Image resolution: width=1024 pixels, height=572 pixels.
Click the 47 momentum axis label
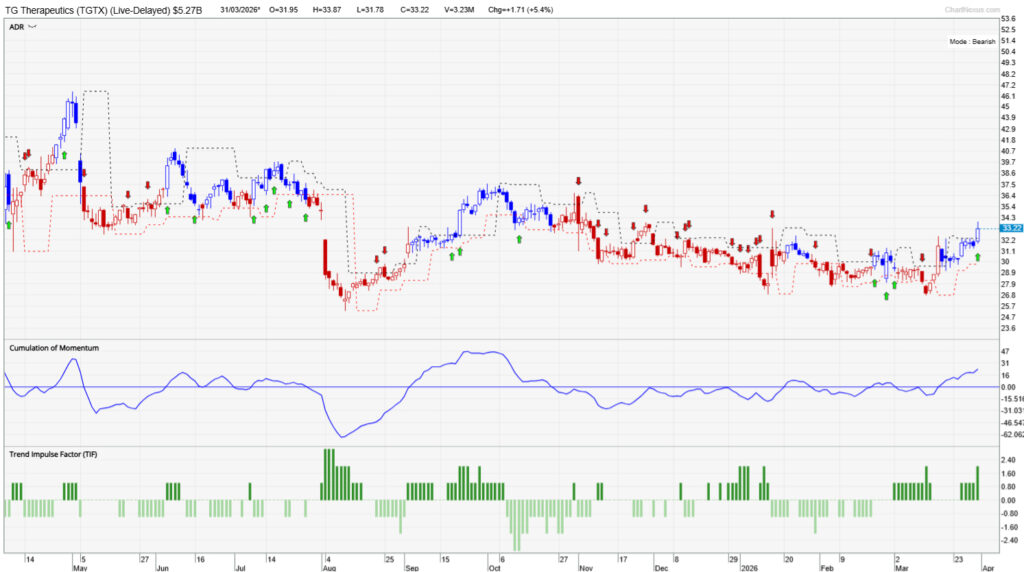[1005, 351]
